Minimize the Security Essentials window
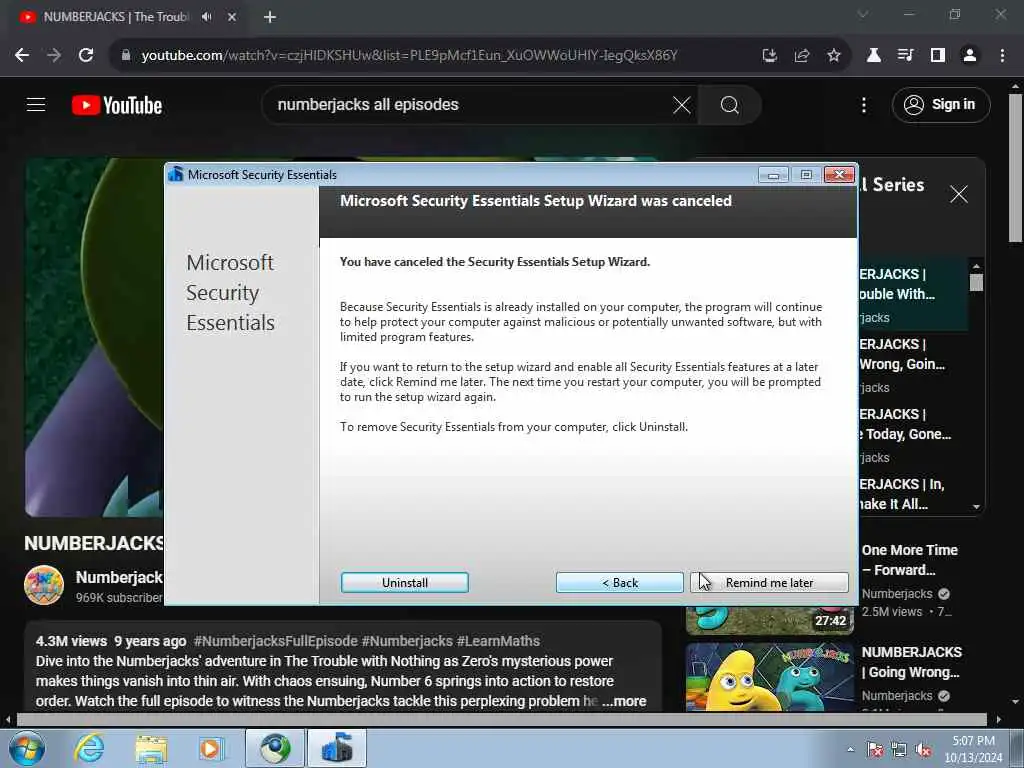 click(x=773, y=174)
